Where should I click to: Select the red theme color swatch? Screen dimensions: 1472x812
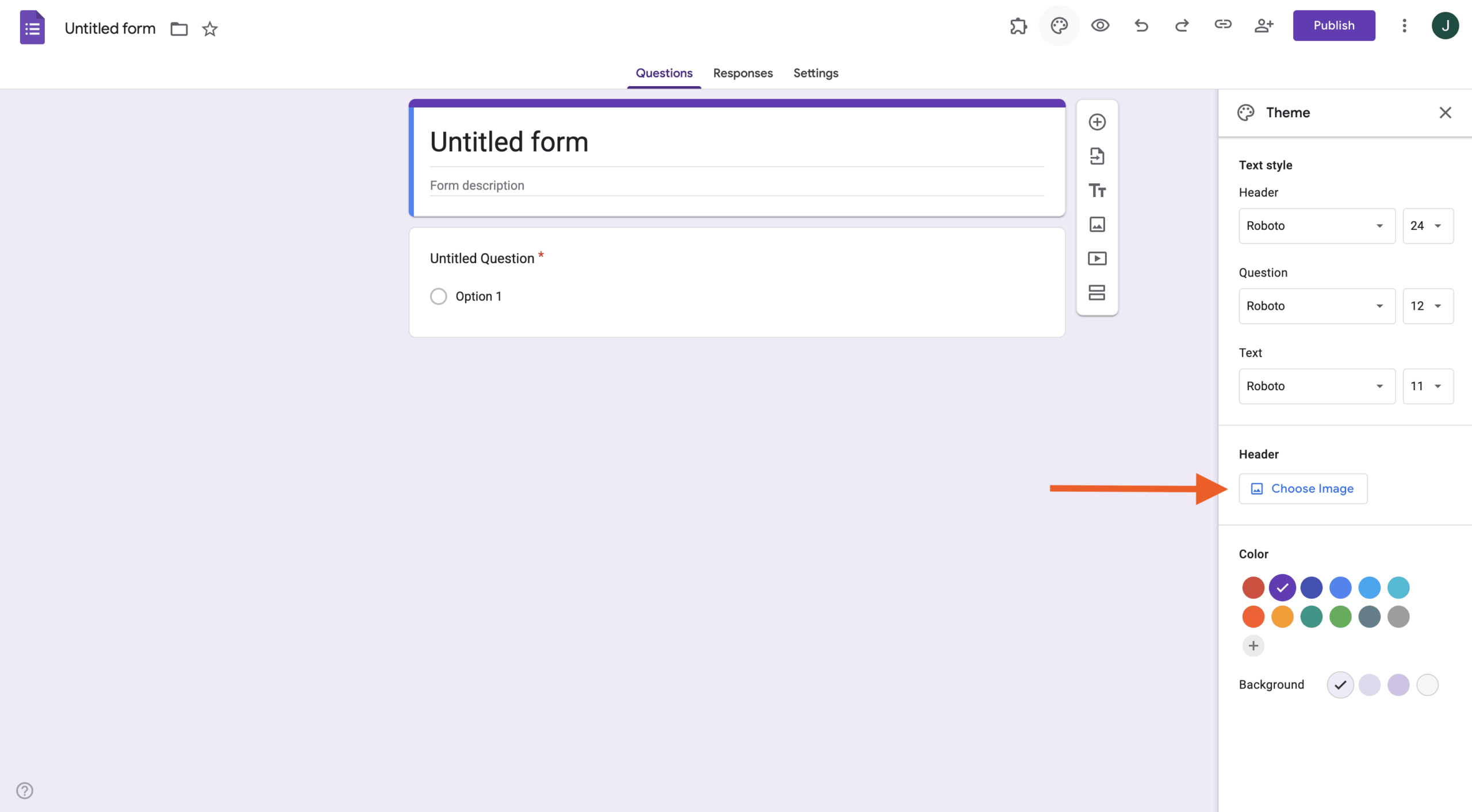[1253, 587]
